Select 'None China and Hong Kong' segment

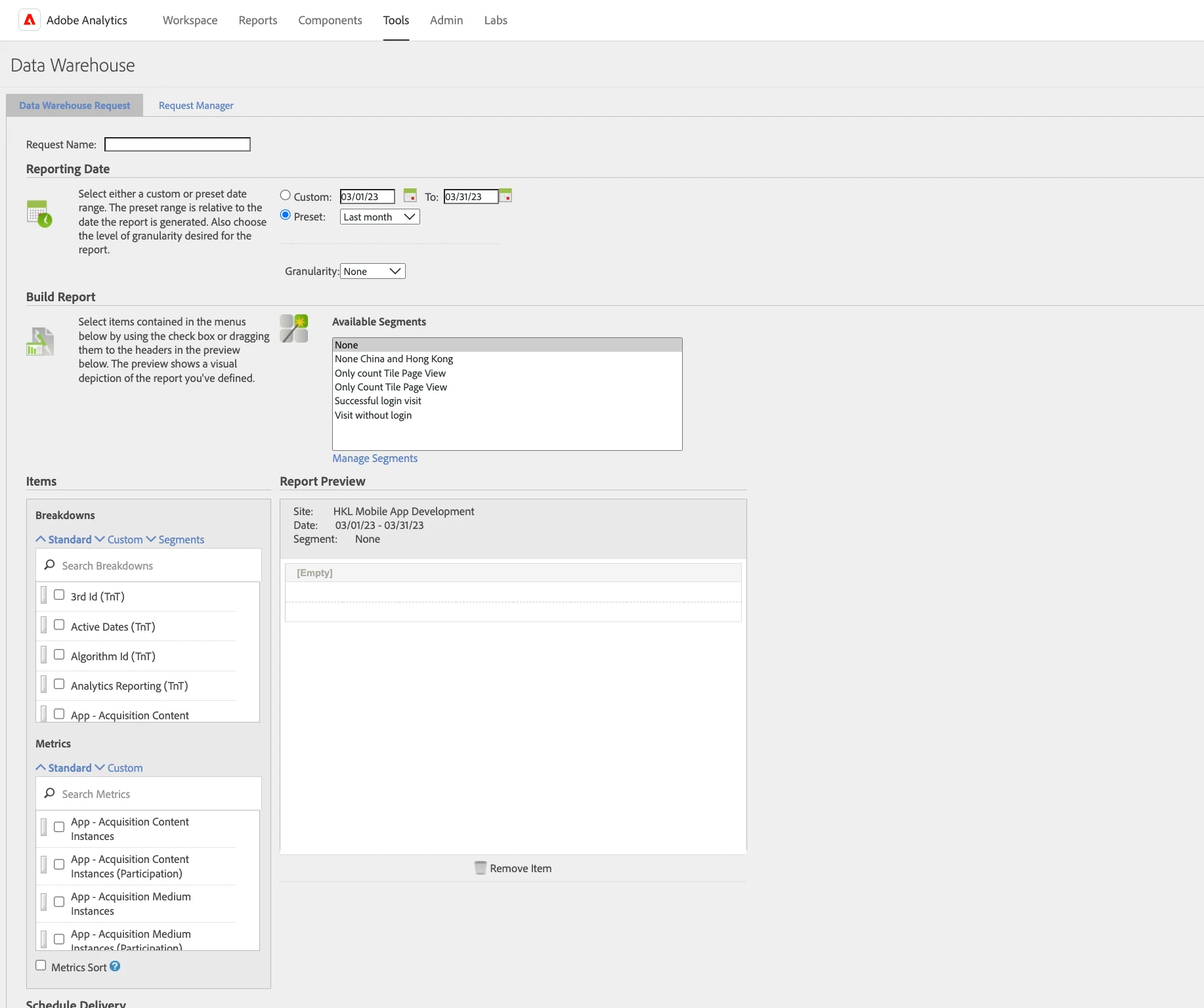pos(507,359)
